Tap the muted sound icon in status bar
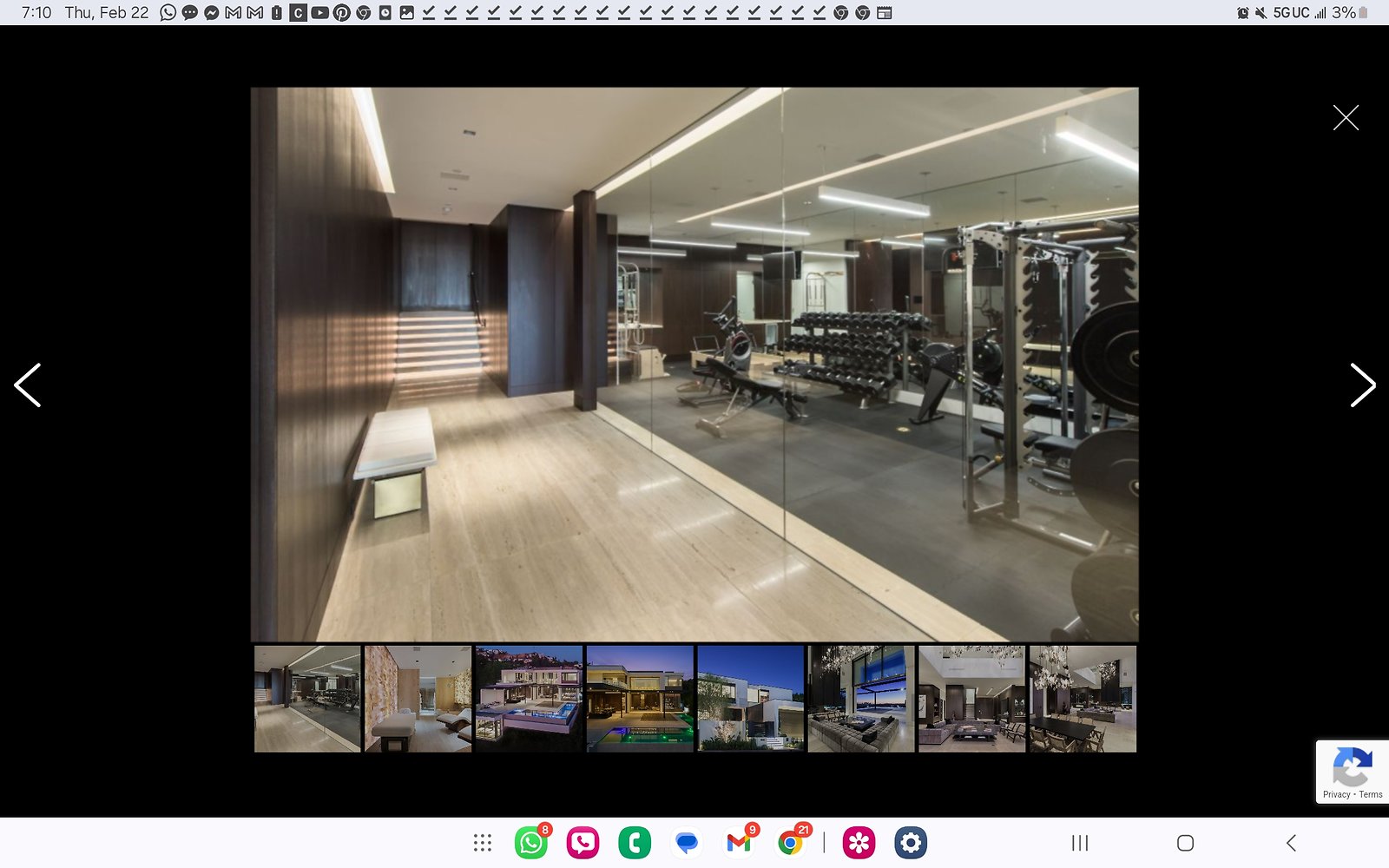Image resolution: width=1389 pixels, height=868 pixels. point(1261,12)
